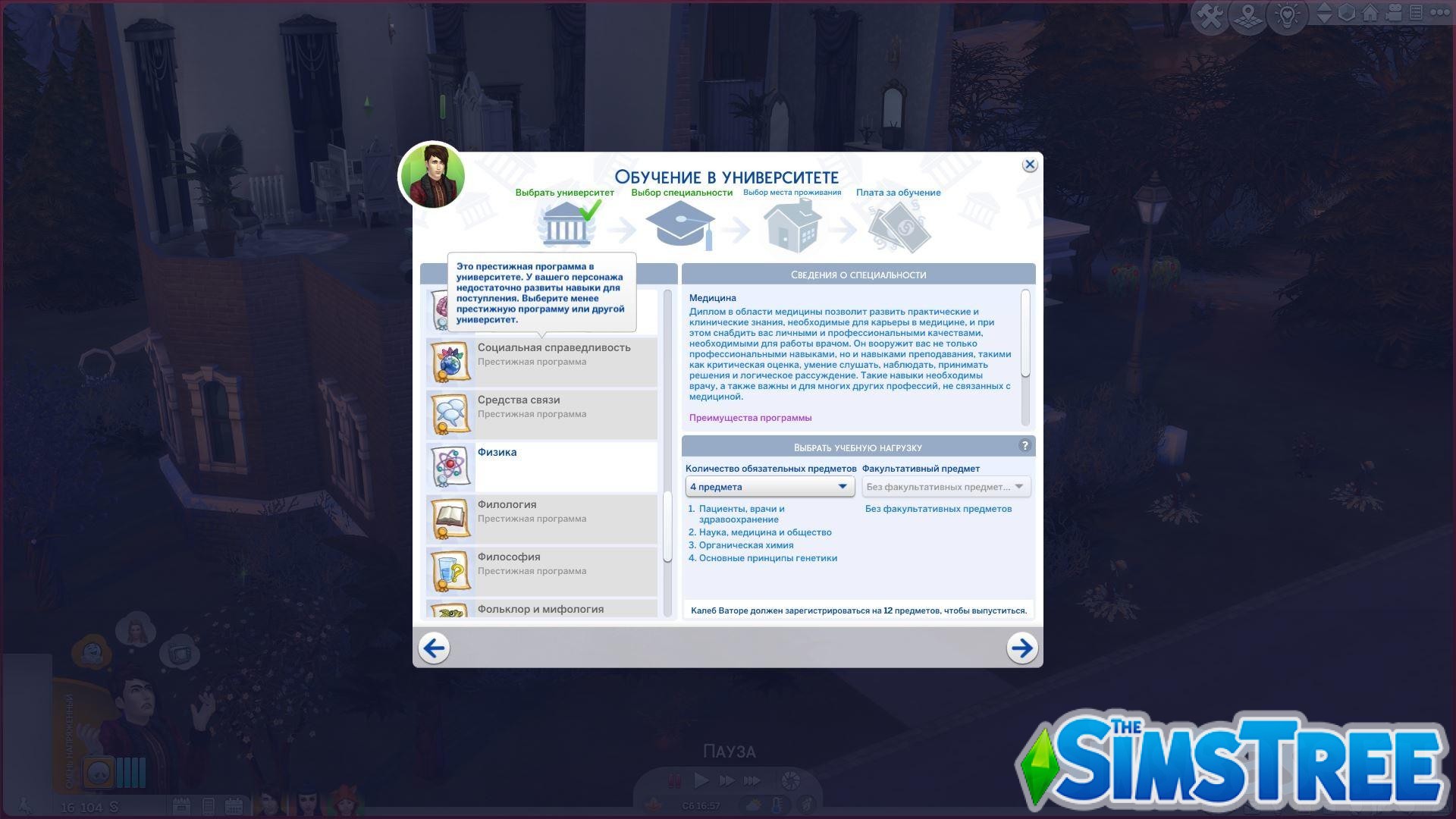
Task: Open the world map travel icon
Action: pyautogui.click(x=1249, y=15)
